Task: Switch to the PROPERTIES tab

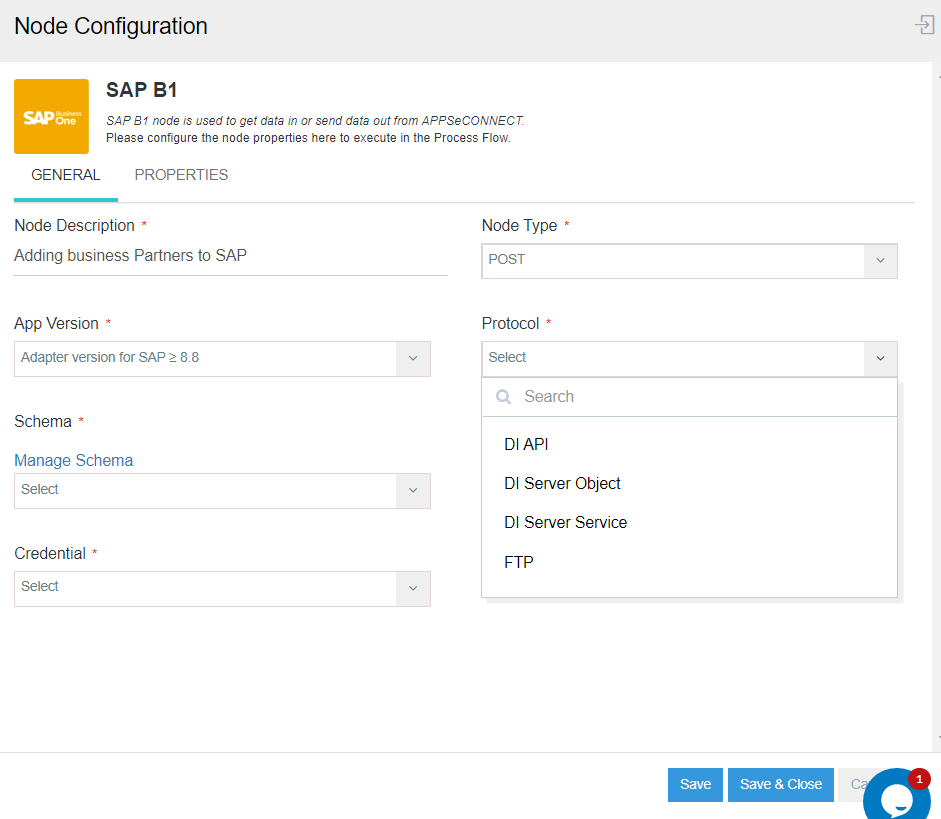Action: (x=181, y=175)
